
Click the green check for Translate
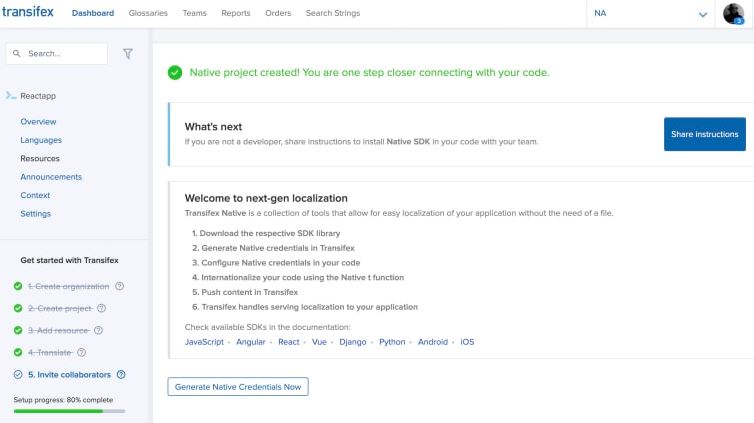pos(18,352)
